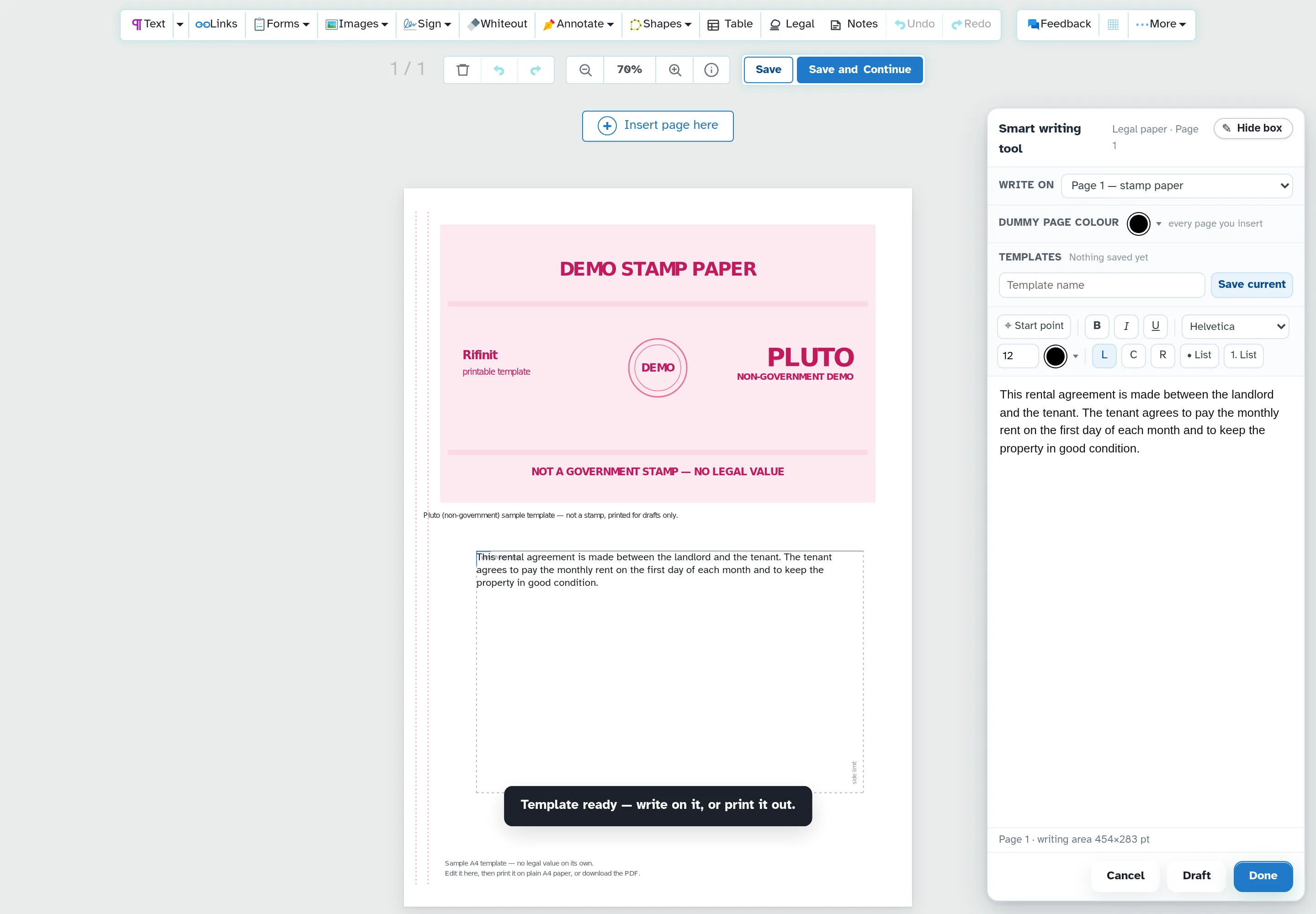Select the Whiteout tool
The image size is (1316, 914).
click(x=497, y=24)
